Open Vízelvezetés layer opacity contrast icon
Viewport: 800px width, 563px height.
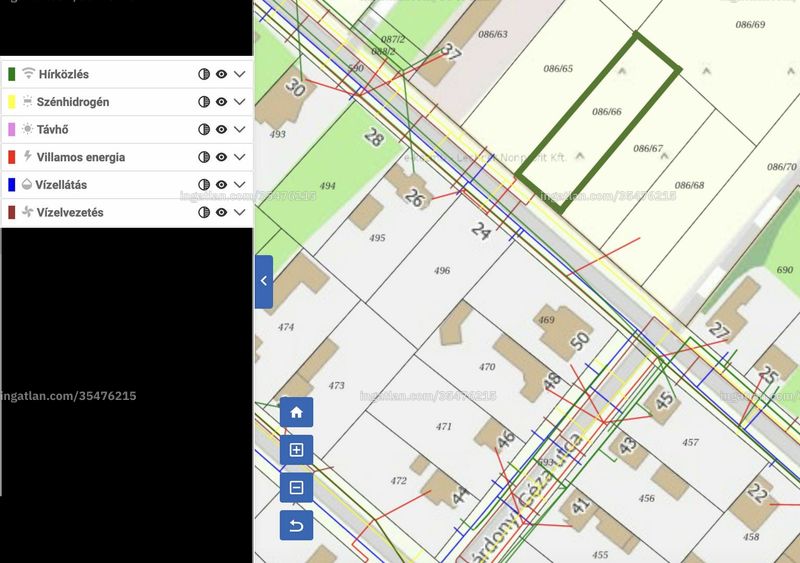tap(204, 212)
